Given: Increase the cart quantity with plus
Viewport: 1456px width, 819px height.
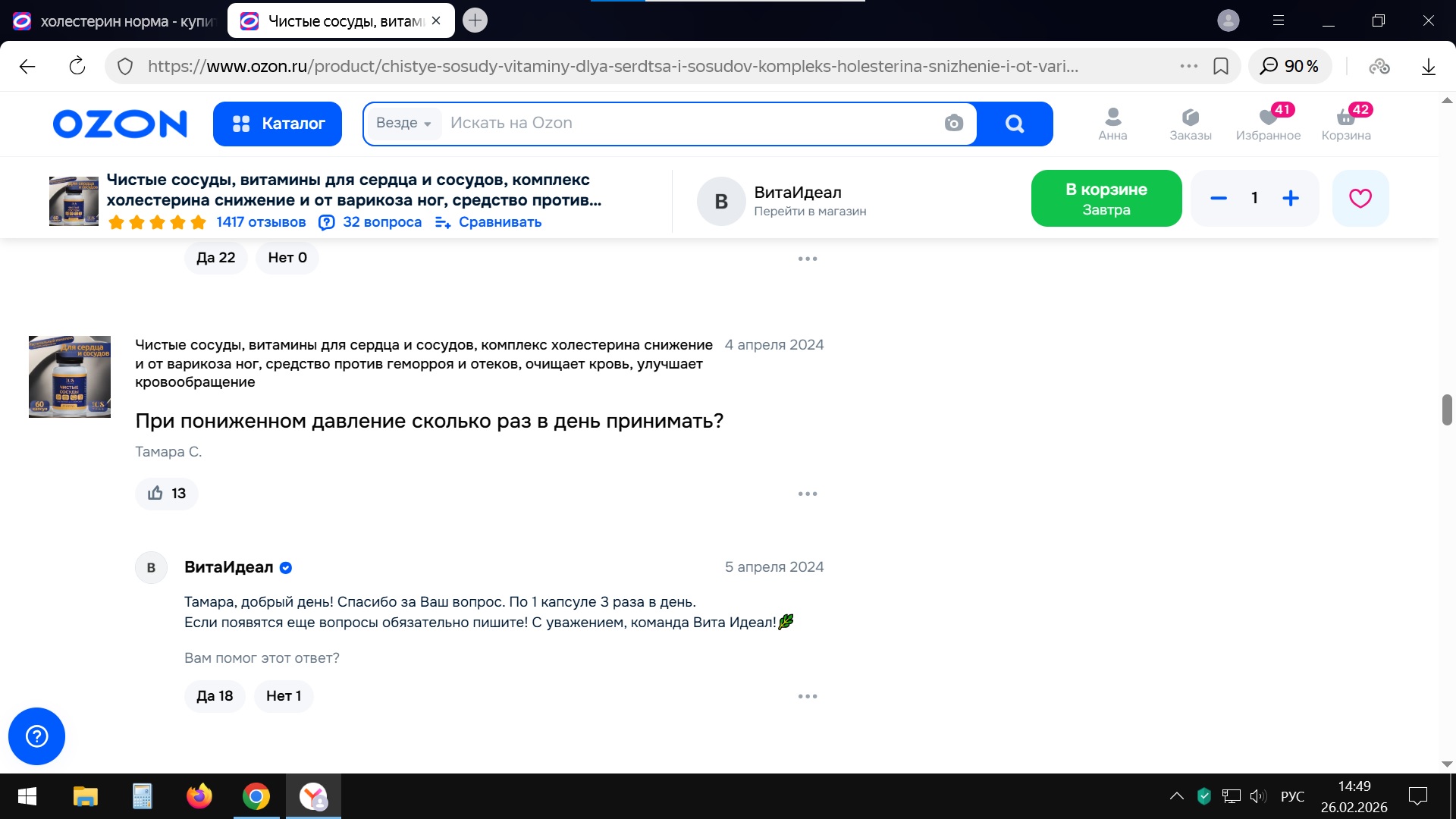Looking at the screenshot, I should click(x=1290, y=199).
